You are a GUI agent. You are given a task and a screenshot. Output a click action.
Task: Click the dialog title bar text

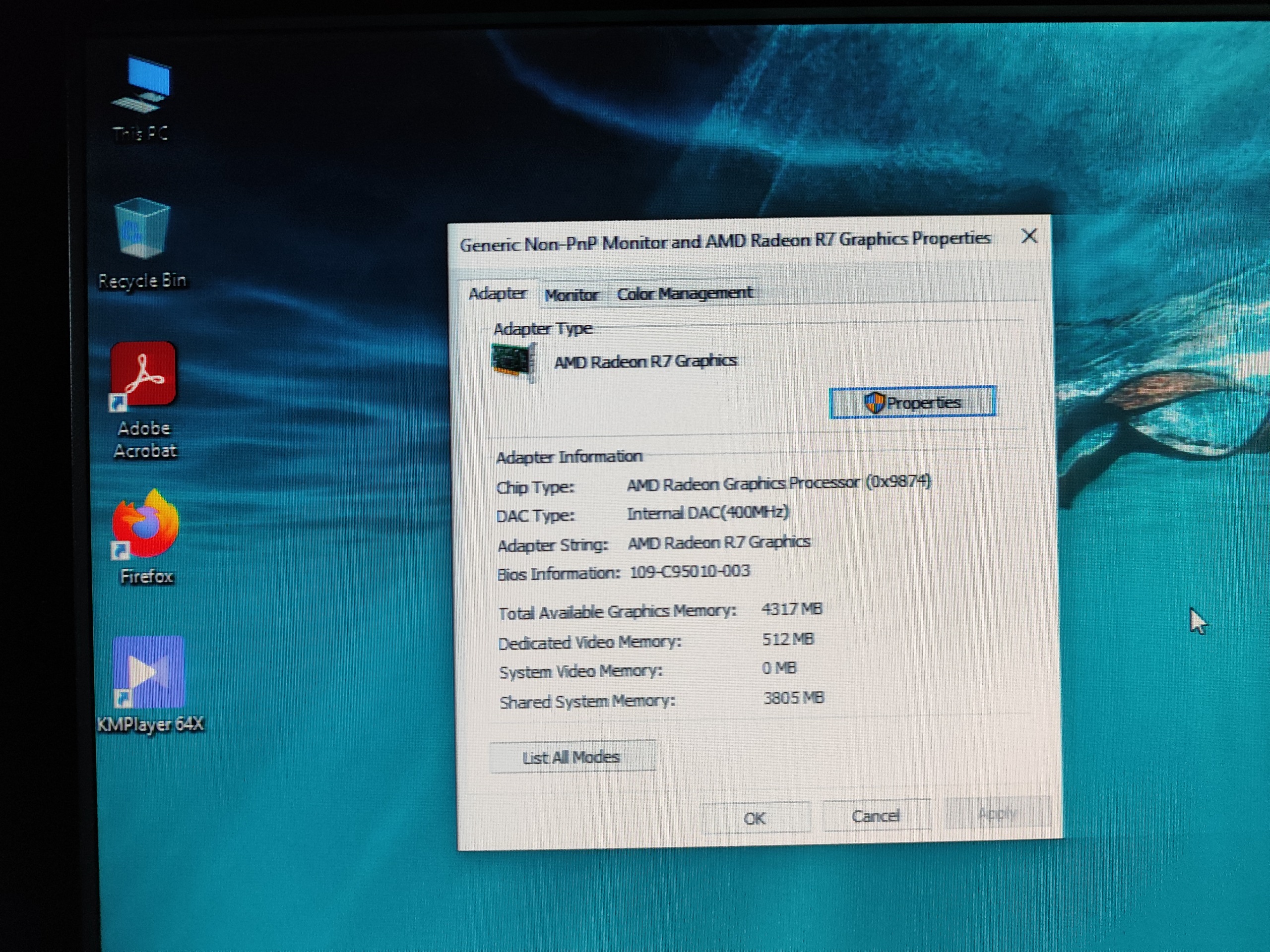click(725, 241)
